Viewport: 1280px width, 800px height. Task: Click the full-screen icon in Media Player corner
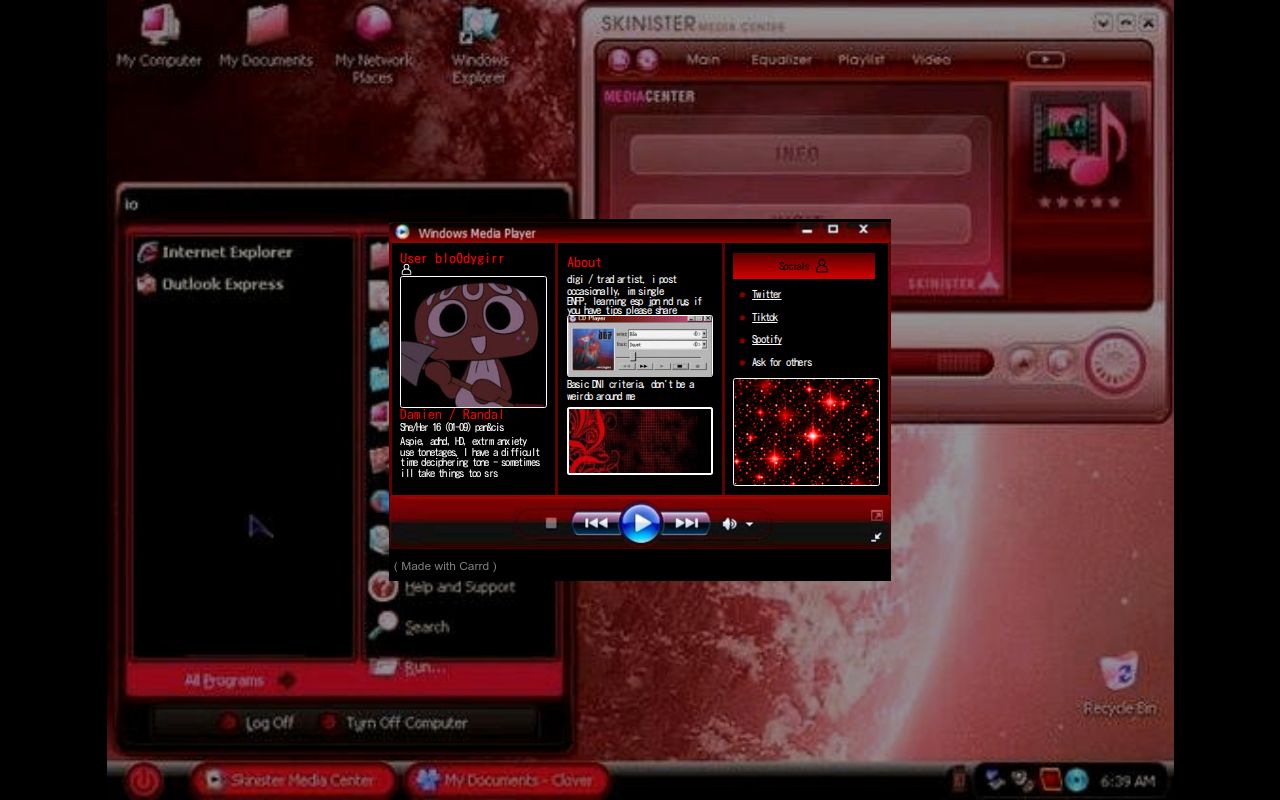[877, 515]
